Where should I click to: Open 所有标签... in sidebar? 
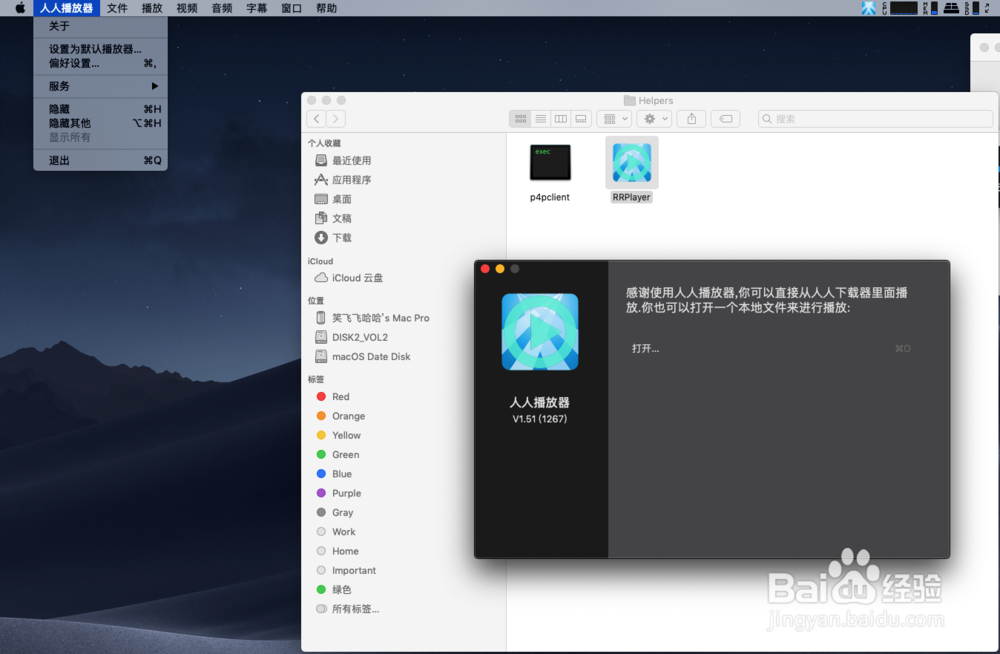click(x=348, y=609)
